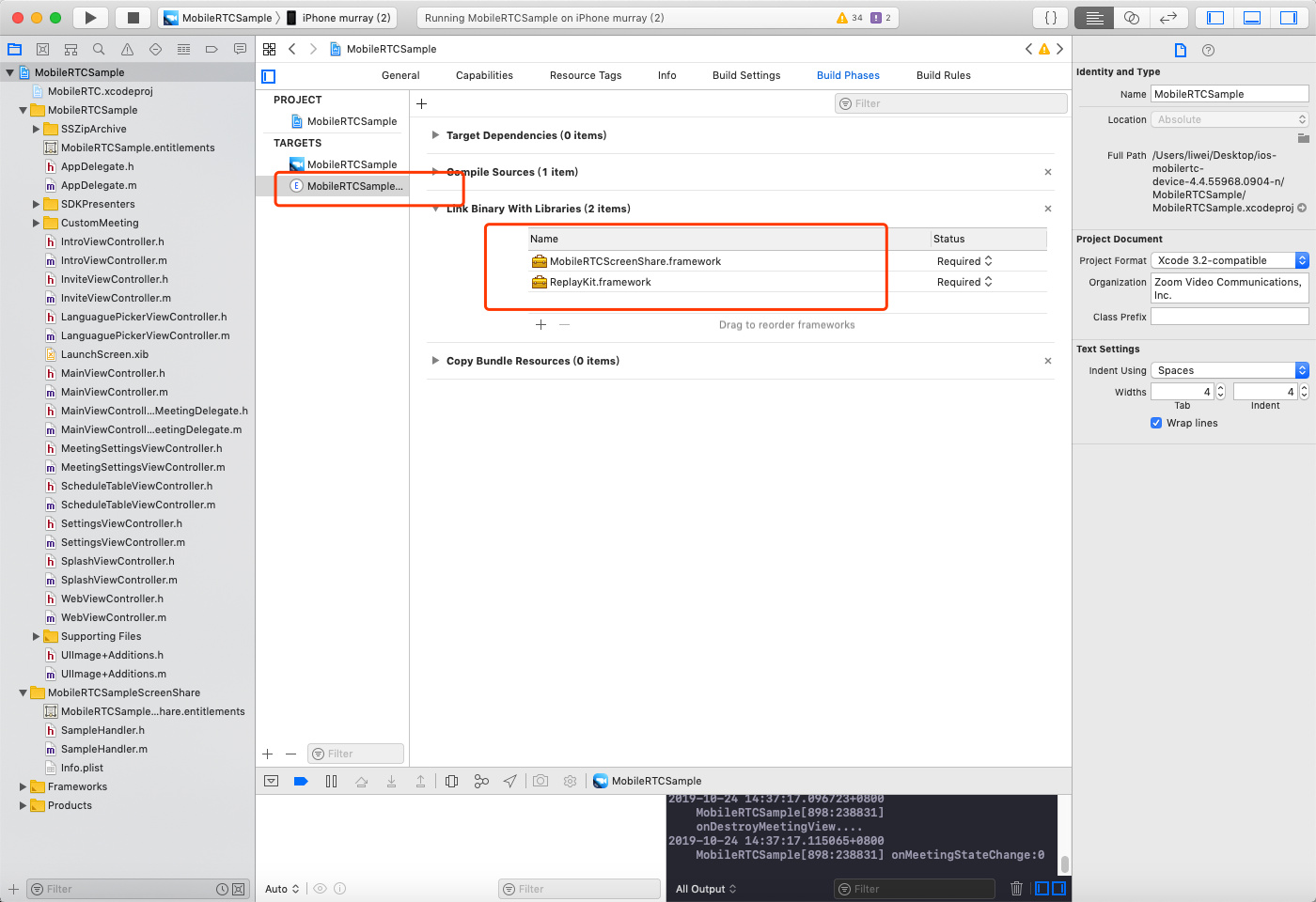The image size is (1316, 902).
Task: Expand the Supporting Files group
Action: pyautogui.click(x=36, y=636)
